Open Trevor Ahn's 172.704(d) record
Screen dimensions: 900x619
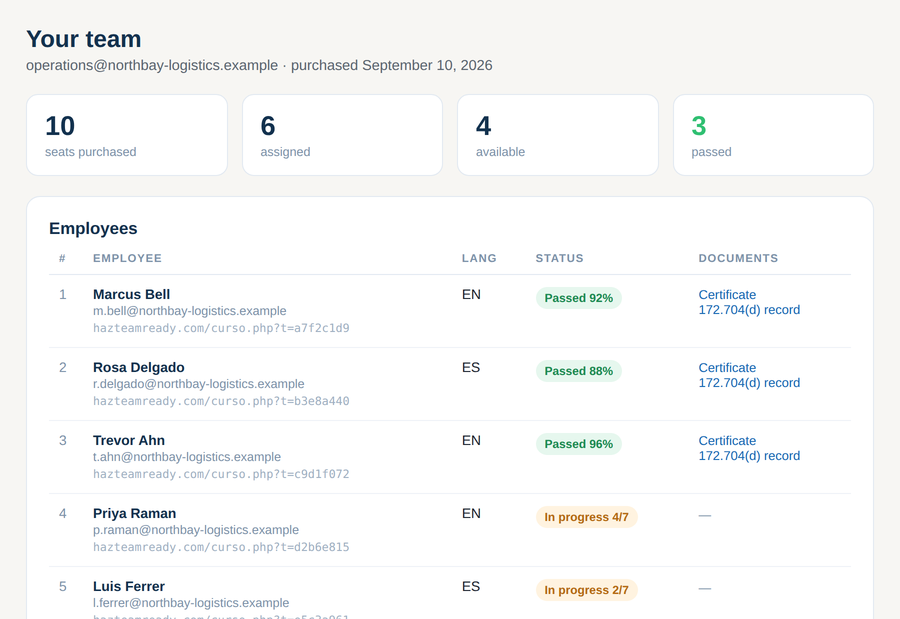coord(749,456)
